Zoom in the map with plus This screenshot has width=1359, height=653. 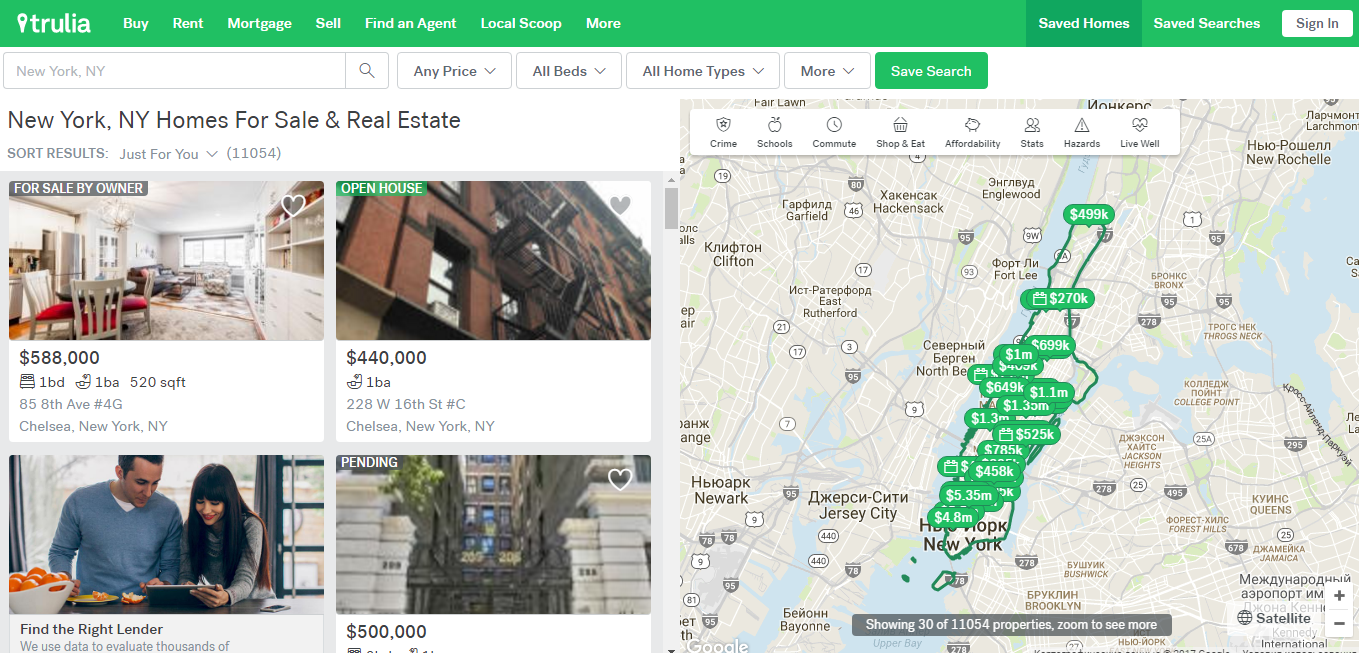(x=1340, y=596)
